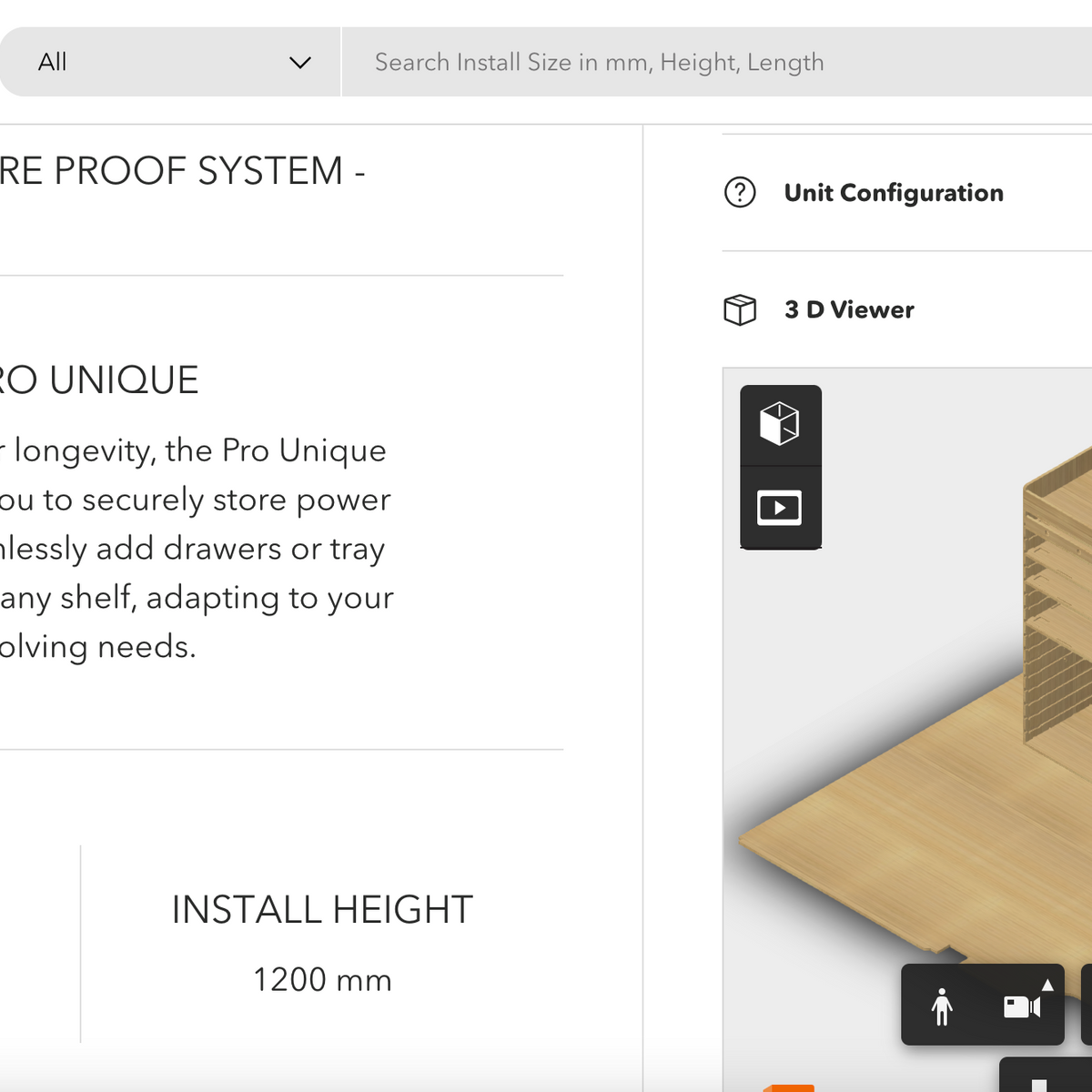Select the INSTALL HEIGHT label
This screenshot has width=1092, height=1092.
click(322, 910)
